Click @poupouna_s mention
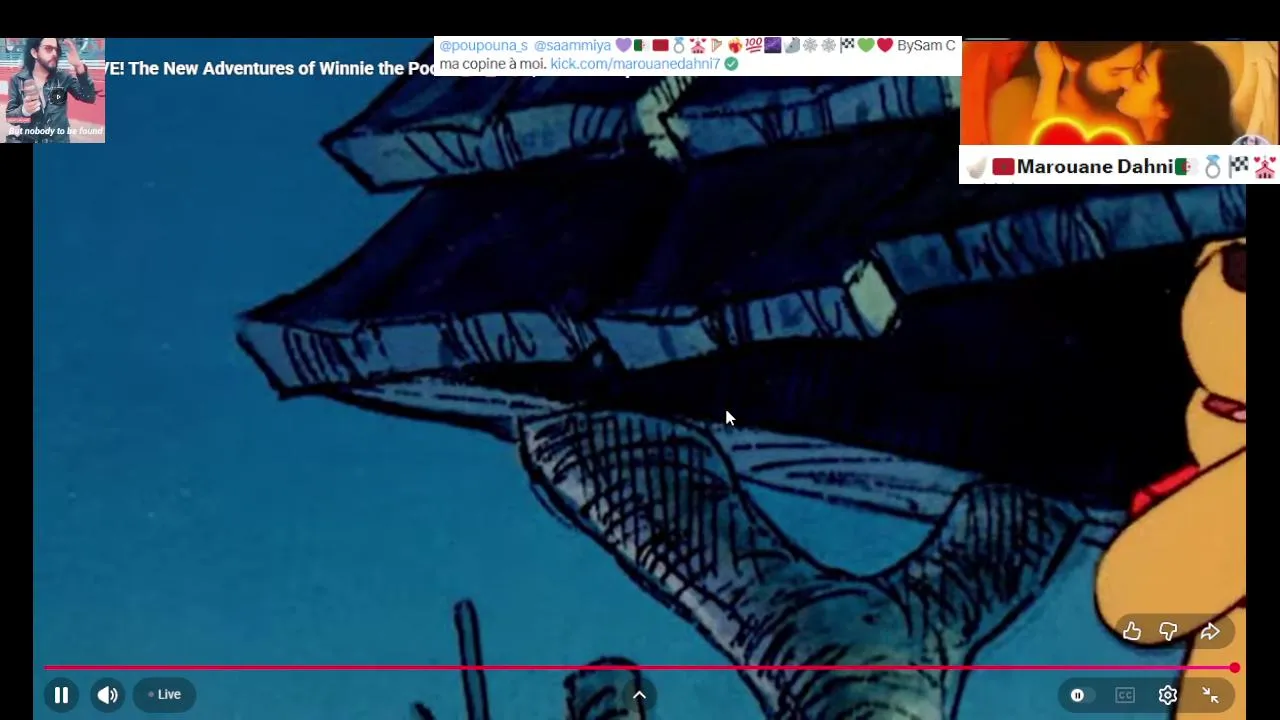 483,45
